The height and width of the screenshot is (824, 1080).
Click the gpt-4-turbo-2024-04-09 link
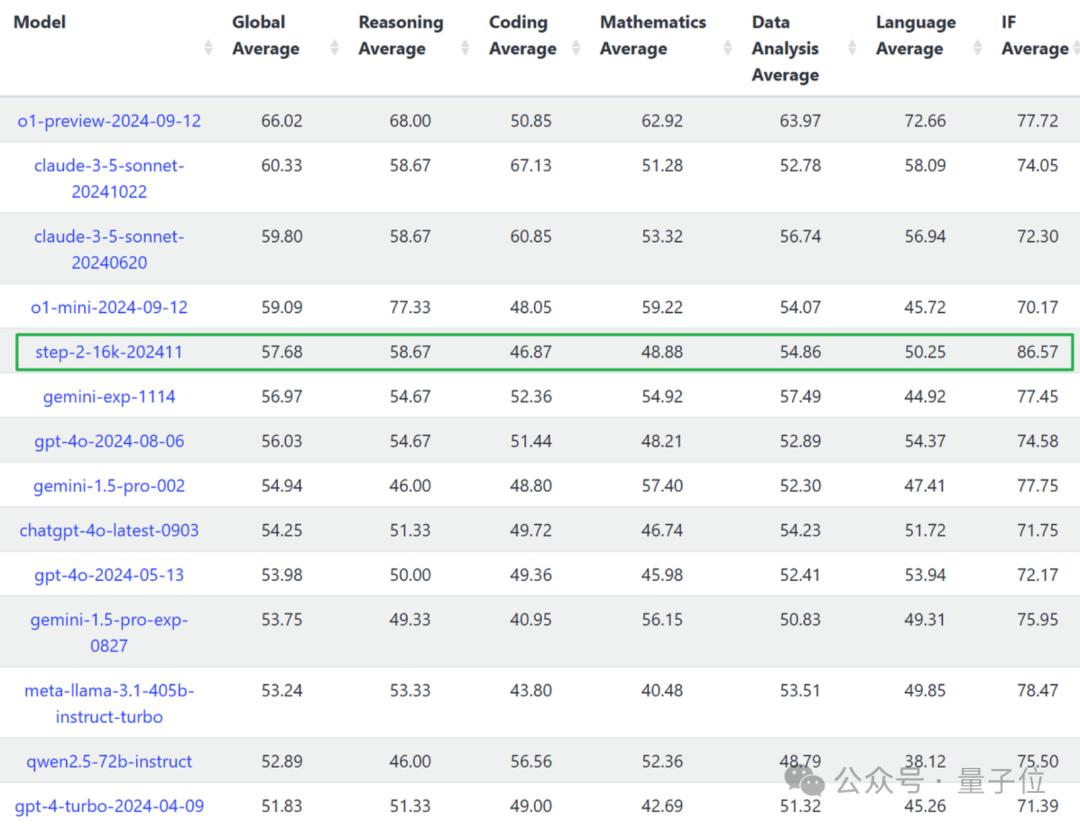pyautogui.click(x=109, y=806)
